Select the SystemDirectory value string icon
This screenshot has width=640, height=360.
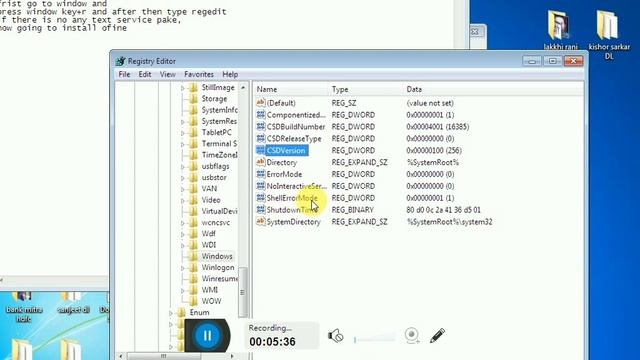(x=260, y=222)
